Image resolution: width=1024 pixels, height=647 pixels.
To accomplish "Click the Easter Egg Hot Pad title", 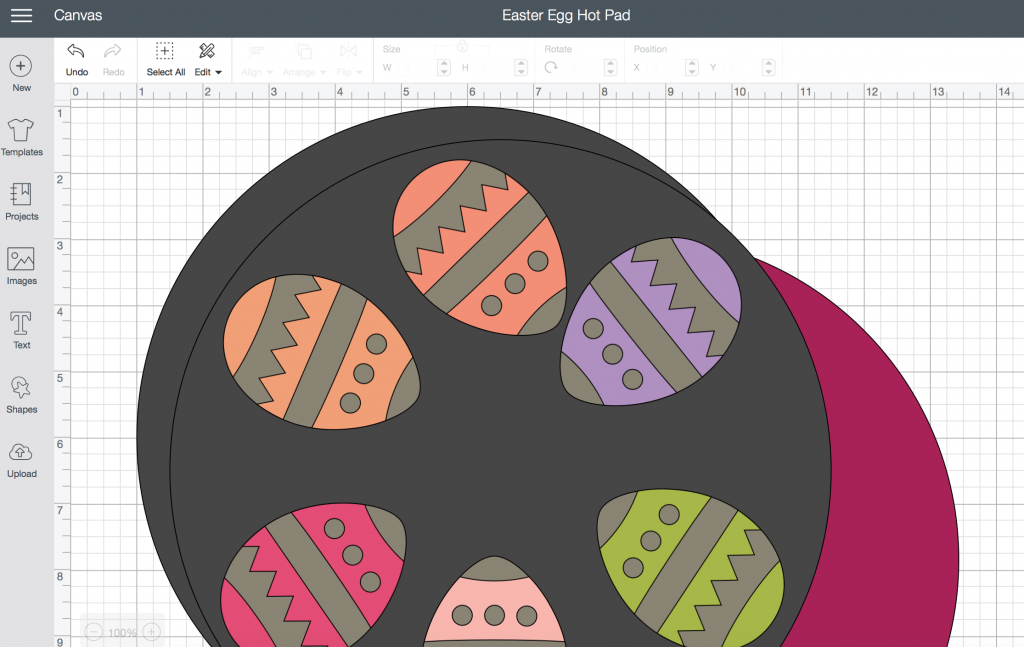I will coord(566,15).
